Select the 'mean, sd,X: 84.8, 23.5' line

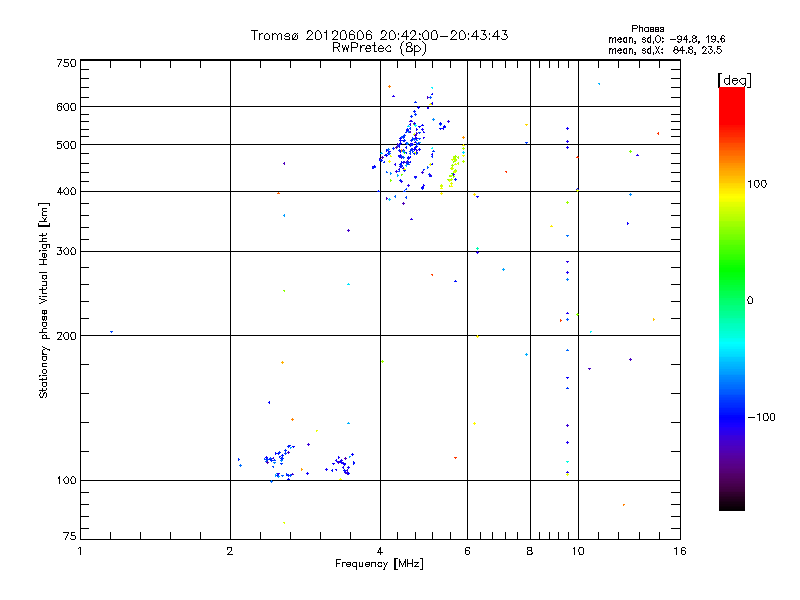665,50
